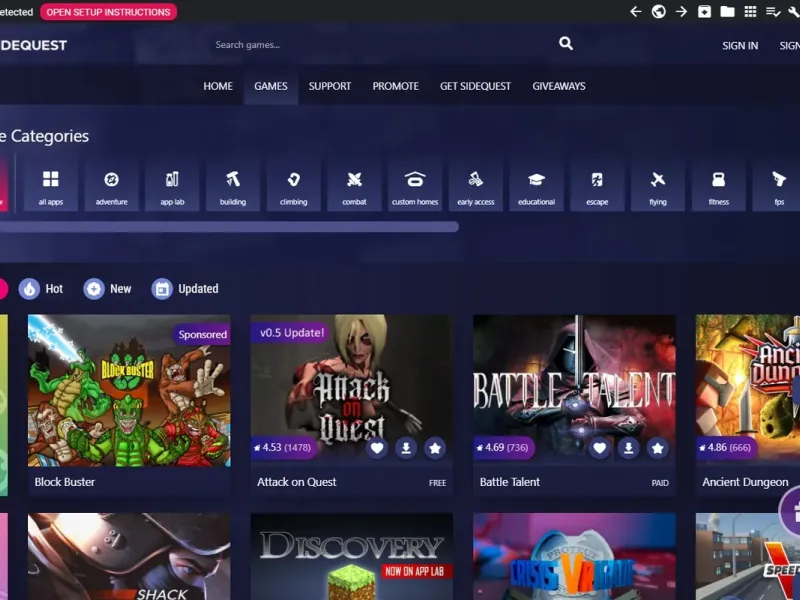Like Attack on Quest with heart icon
The image size is (800, 600).
[x=377, y=448]
